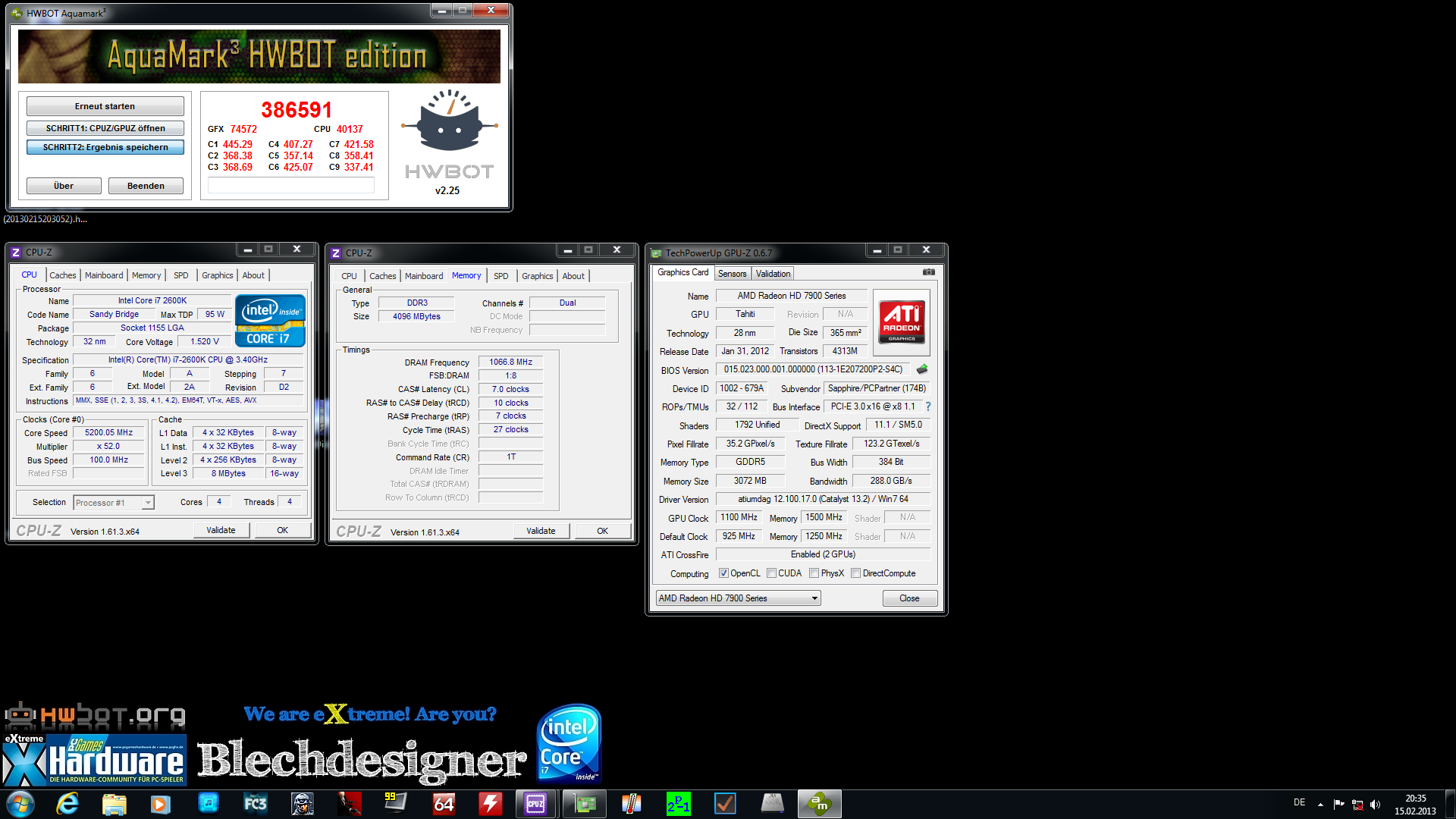1456x819 pixels.
Task: Launch Internet Explorer from the taskbar
Action: click(x=67, y=804)
